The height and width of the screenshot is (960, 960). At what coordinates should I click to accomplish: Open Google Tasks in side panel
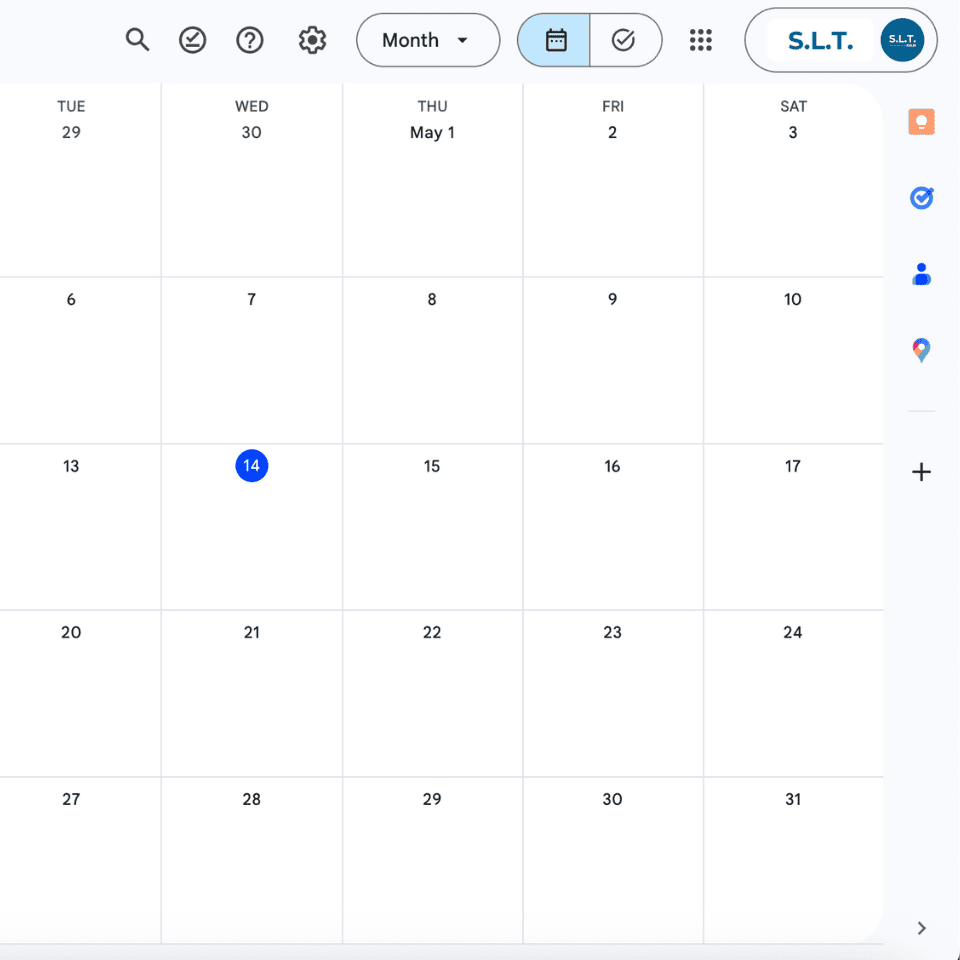point(921,198)
